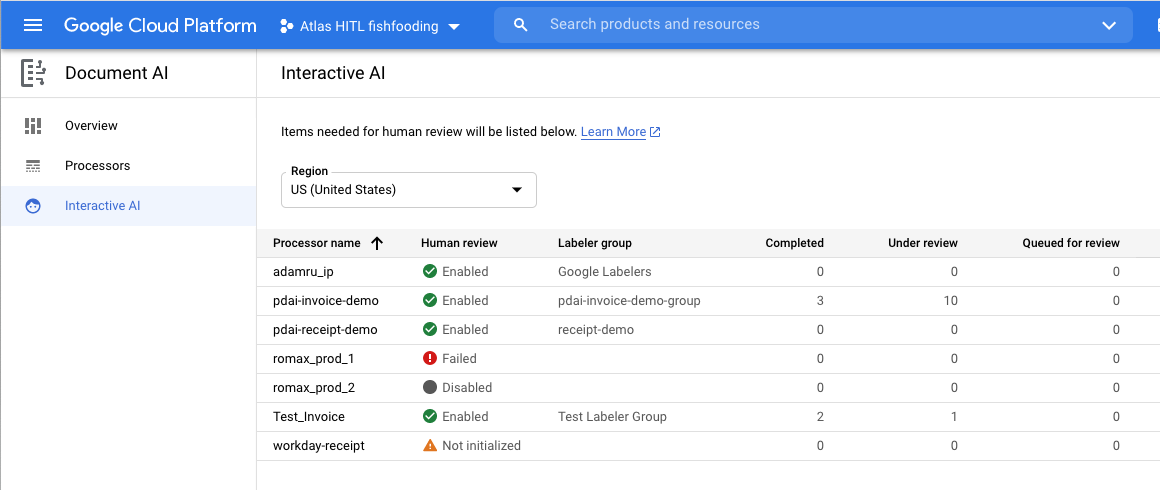Viewport: 1160px width, 490px height.
Task: Select Overview in the sidebar
Action: point(91,126)
